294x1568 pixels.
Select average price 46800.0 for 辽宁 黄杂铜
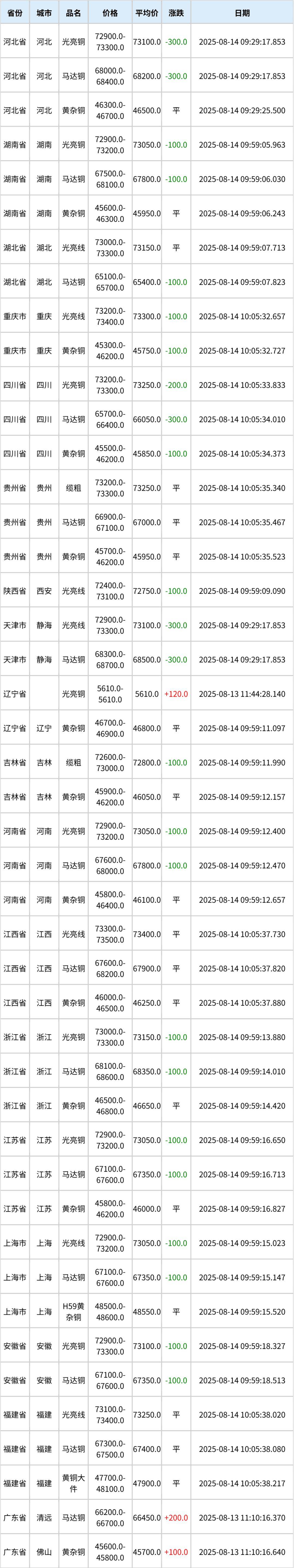click(147, 728)
